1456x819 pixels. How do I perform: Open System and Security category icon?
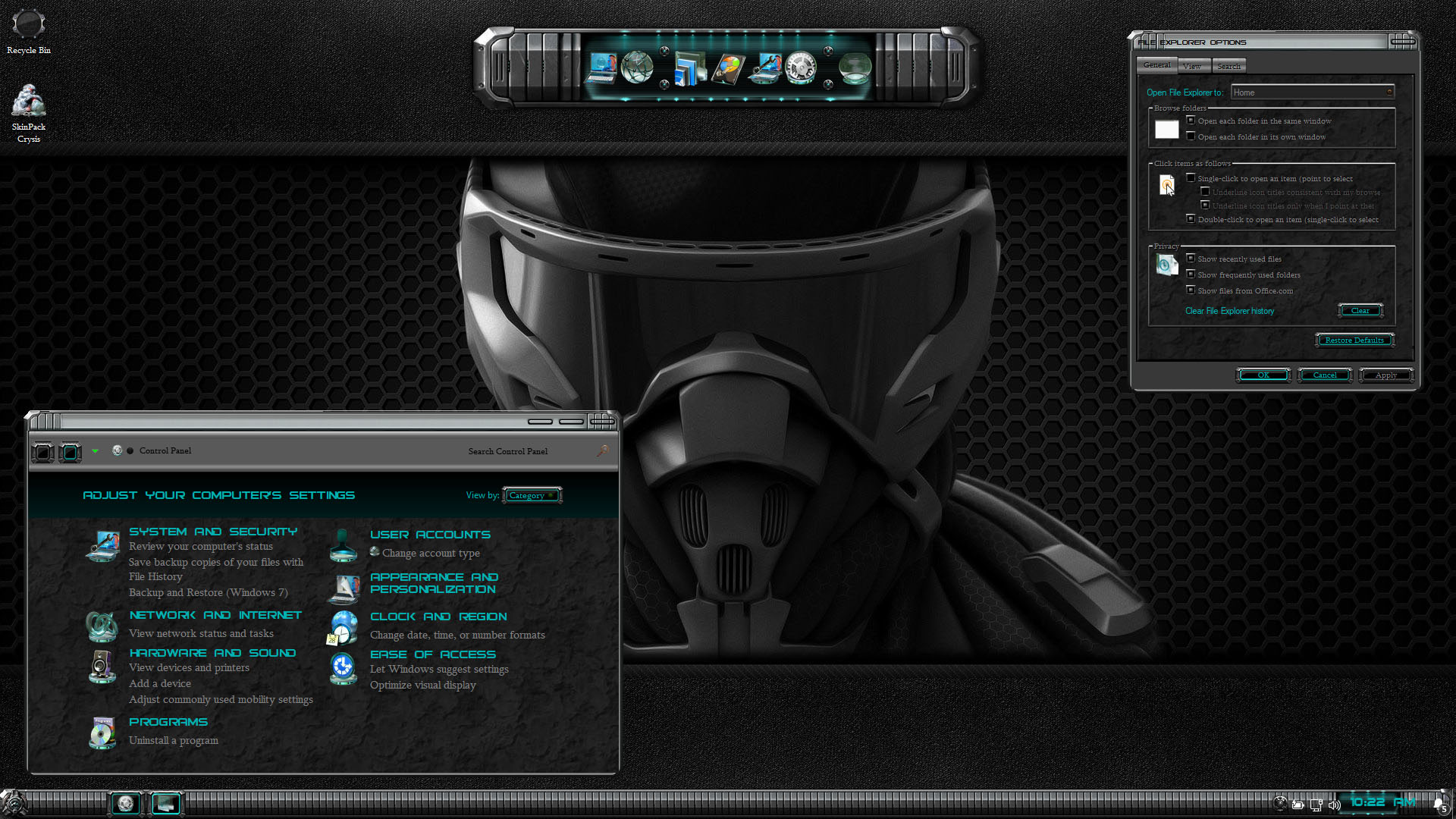(x=103, y=546)
